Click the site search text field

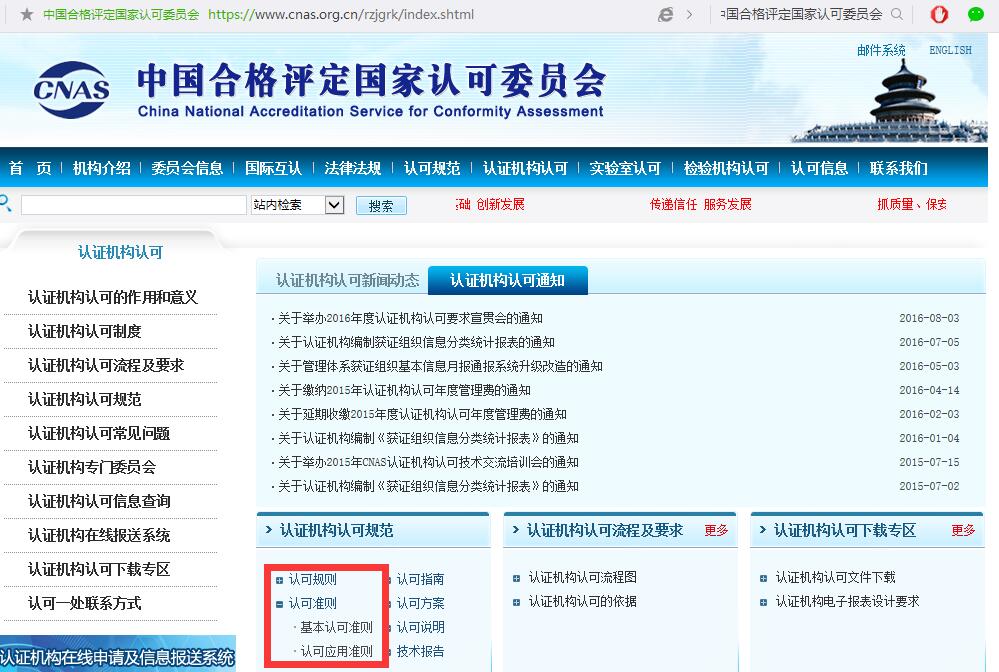coord(134,204)
